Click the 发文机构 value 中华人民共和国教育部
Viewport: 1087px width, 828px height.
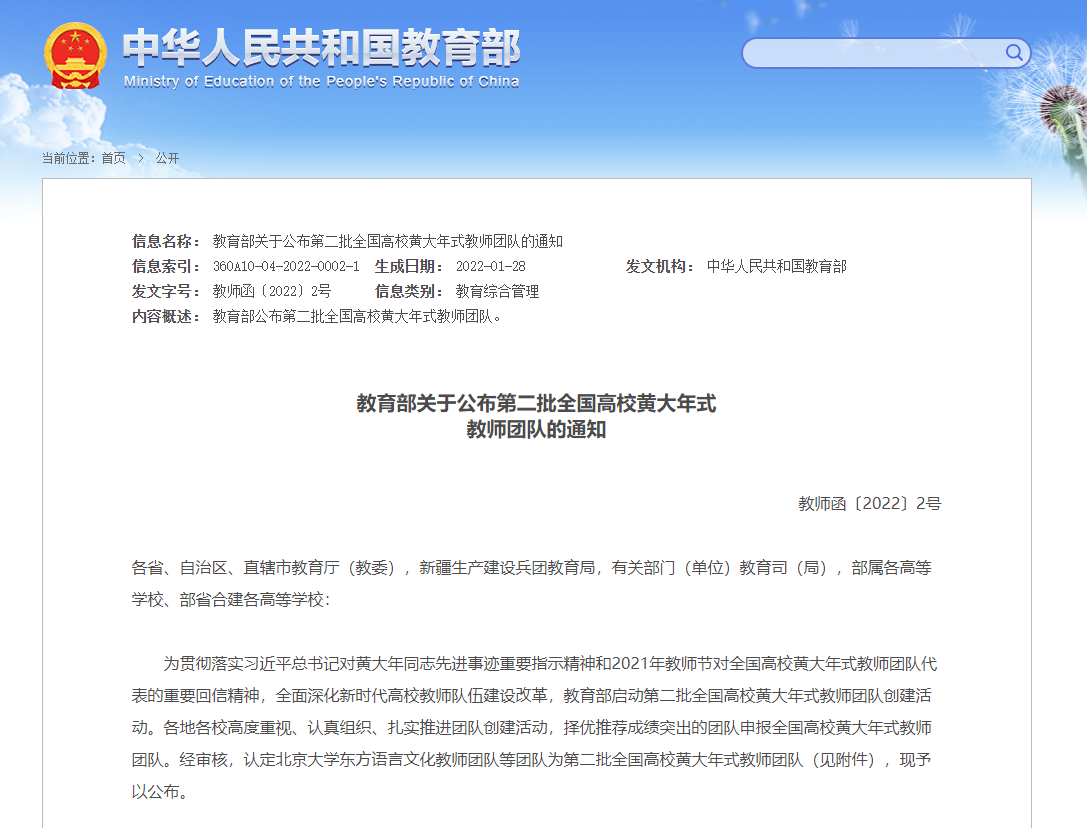[776, 266]
